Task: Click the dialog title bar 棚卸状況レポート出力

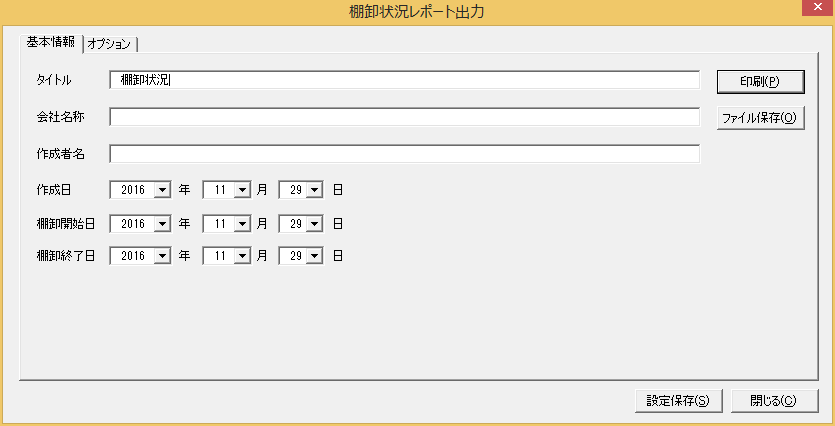Action: coord(416,12)
